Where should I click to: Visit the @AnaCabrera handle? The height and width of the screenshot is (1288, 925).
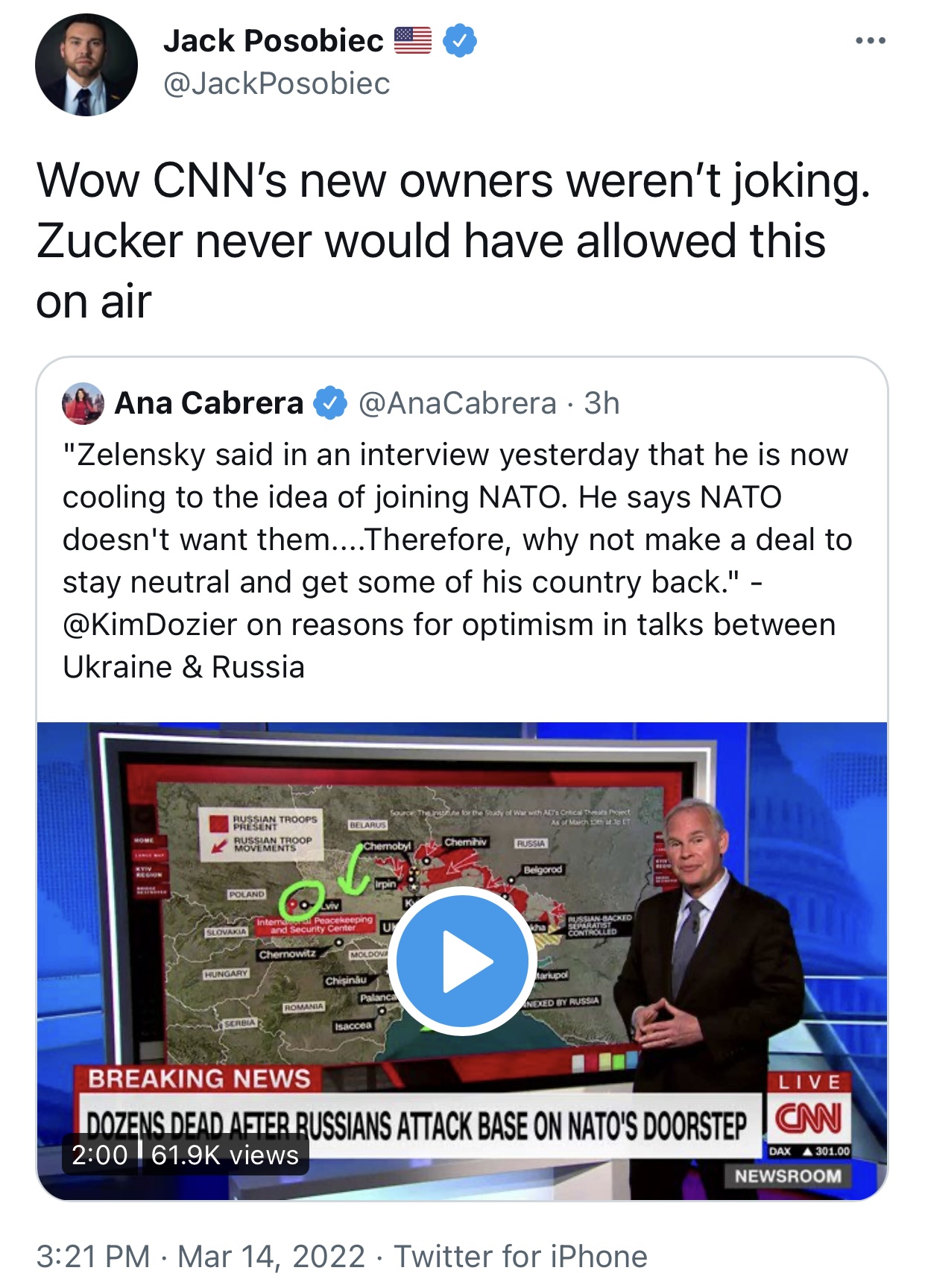click(457, 403)
